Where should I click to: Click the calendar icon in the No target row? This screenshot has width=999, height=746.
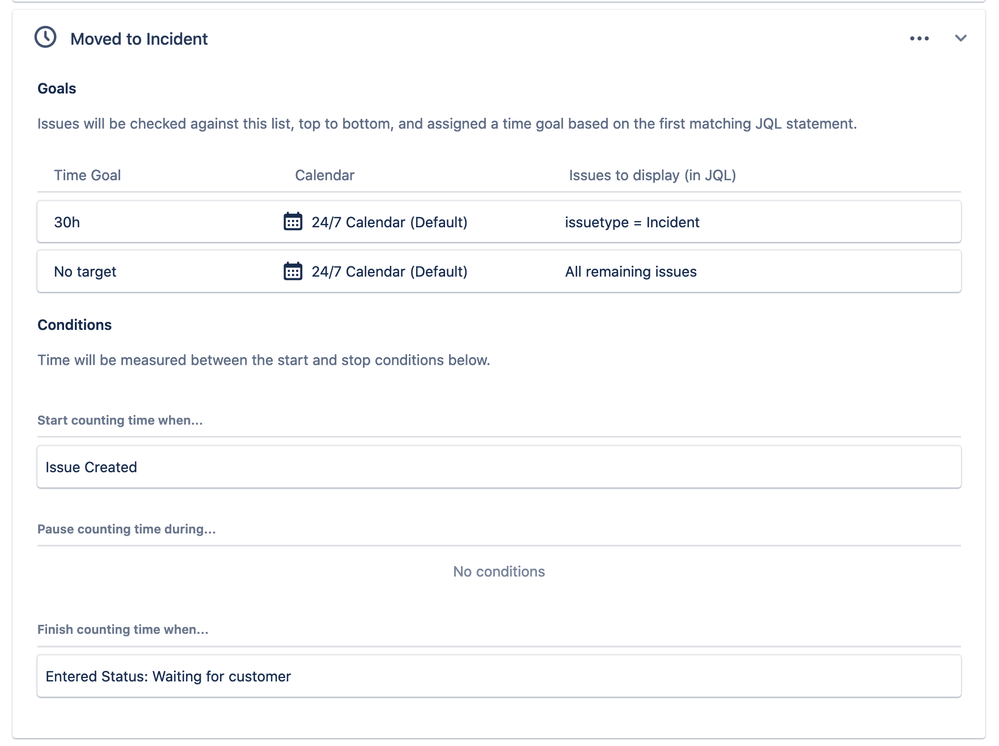point(293,271)
